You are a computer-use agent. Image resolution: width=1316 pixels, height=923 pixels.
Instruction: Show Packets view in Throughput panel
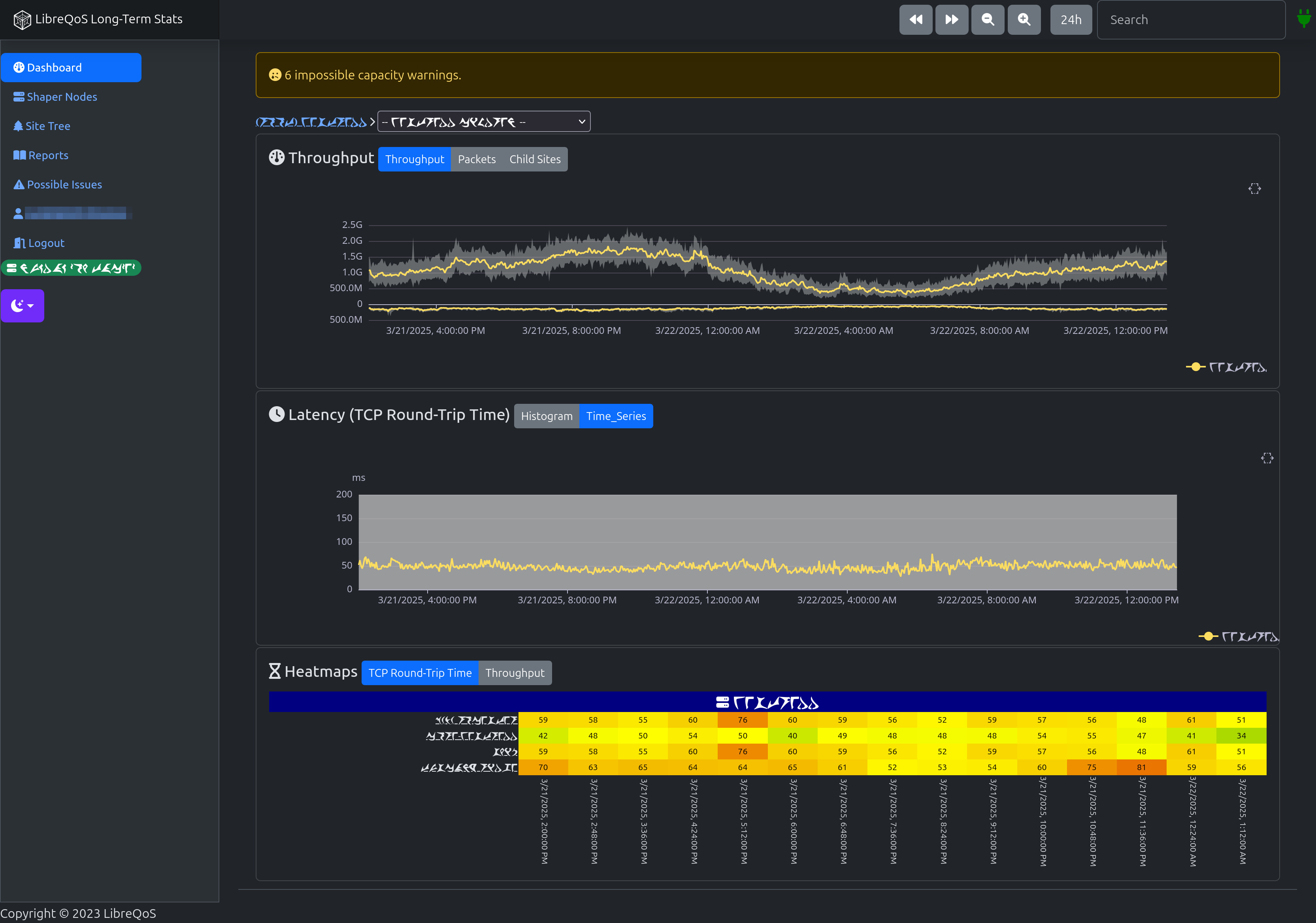click(x=476, y=159)
